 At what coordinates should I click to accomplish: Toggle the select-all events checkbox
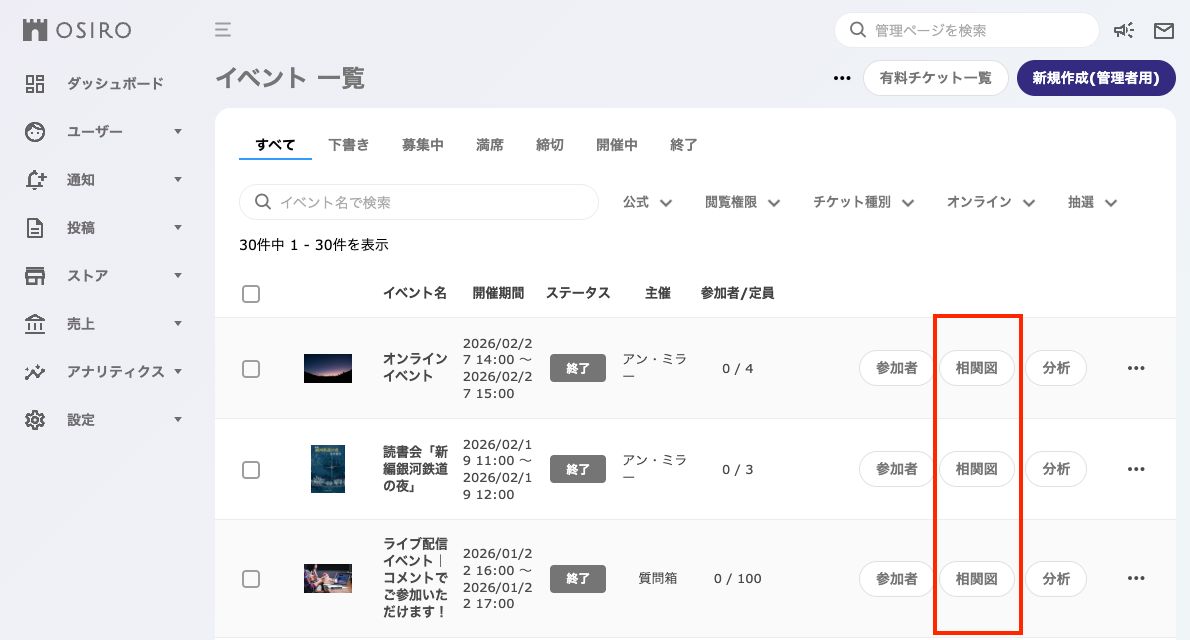click(251, 294)
